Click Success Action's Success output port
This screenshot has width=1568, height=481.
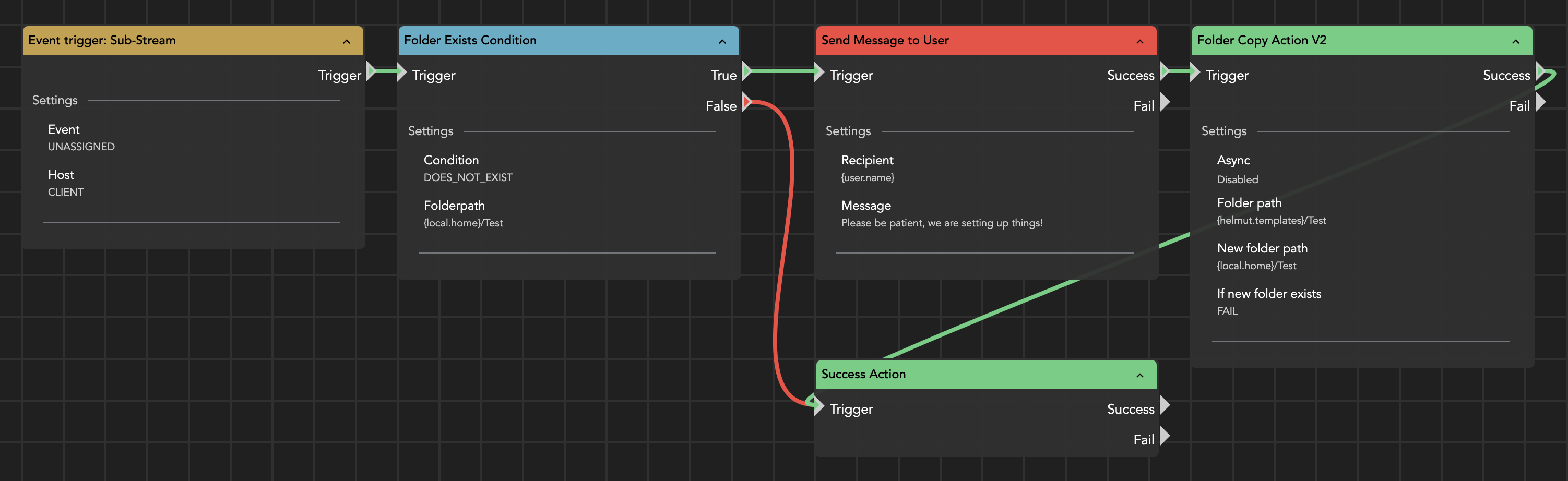pos(1165,405)
